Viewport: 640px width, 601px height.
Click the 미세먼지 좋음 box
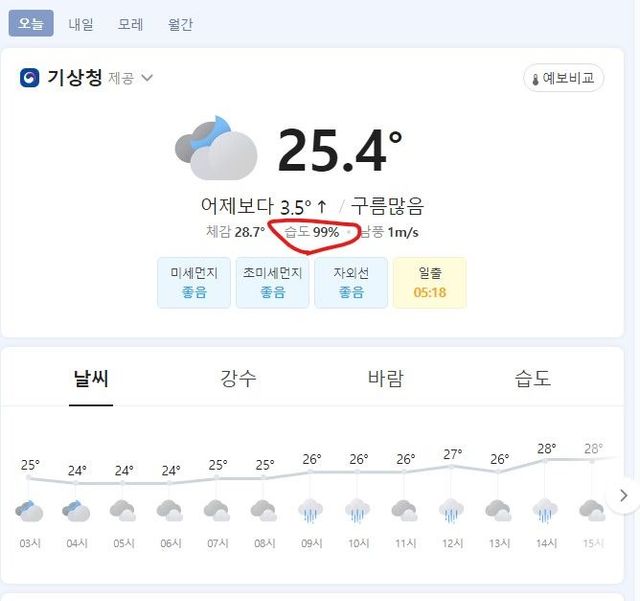click(x=194, y=283)
